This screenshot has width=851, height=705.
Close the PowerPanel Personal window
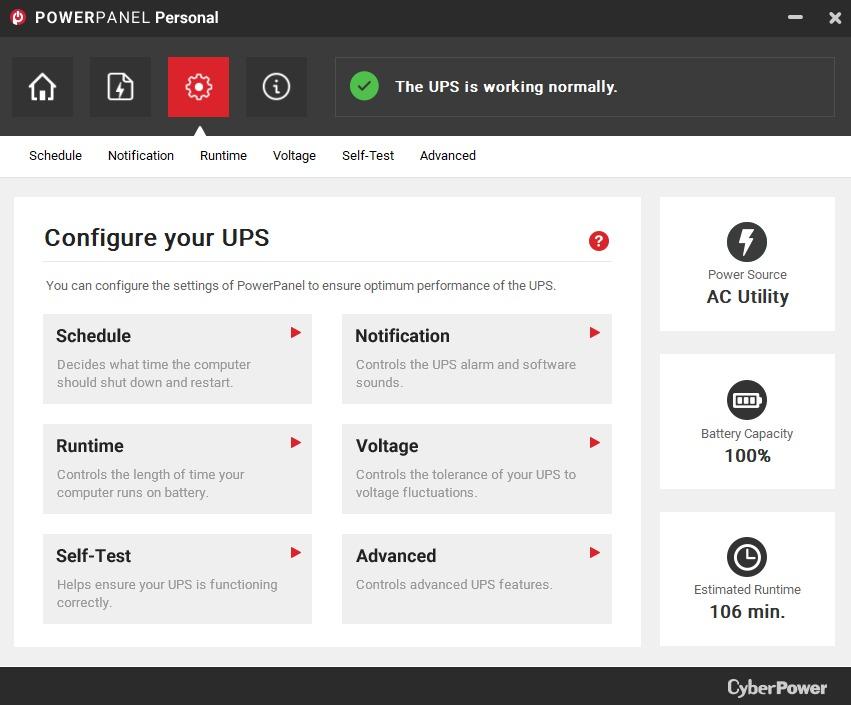coord(835,18)
